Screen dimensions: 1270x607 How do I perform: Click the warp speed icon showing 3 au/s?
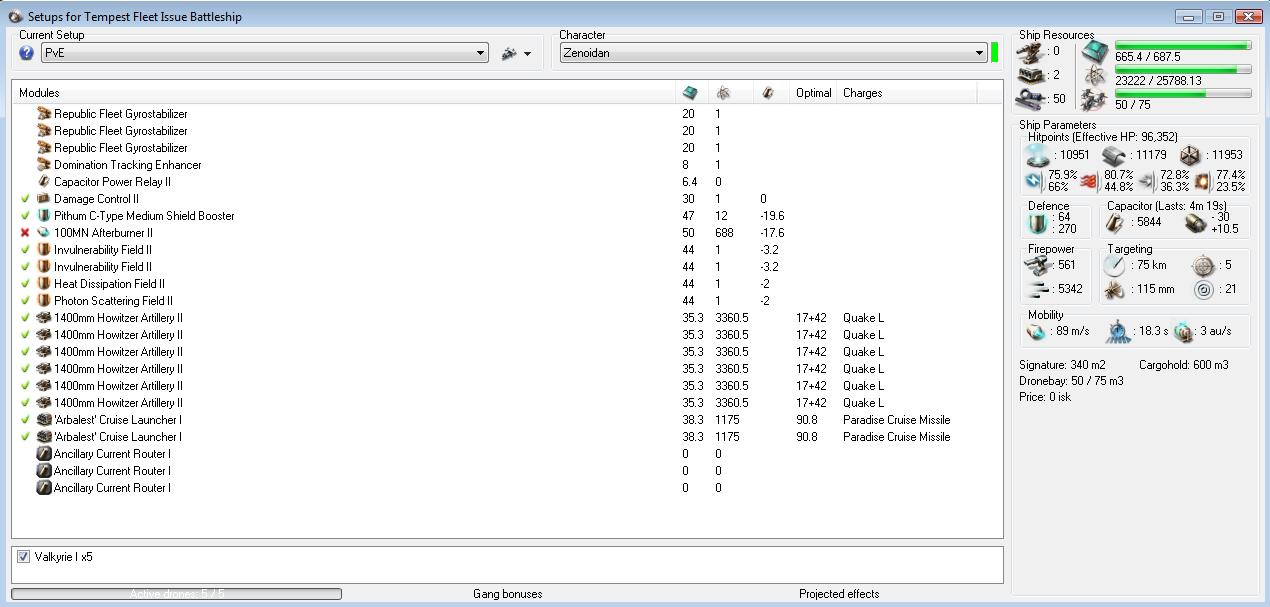coord(1182,331)
